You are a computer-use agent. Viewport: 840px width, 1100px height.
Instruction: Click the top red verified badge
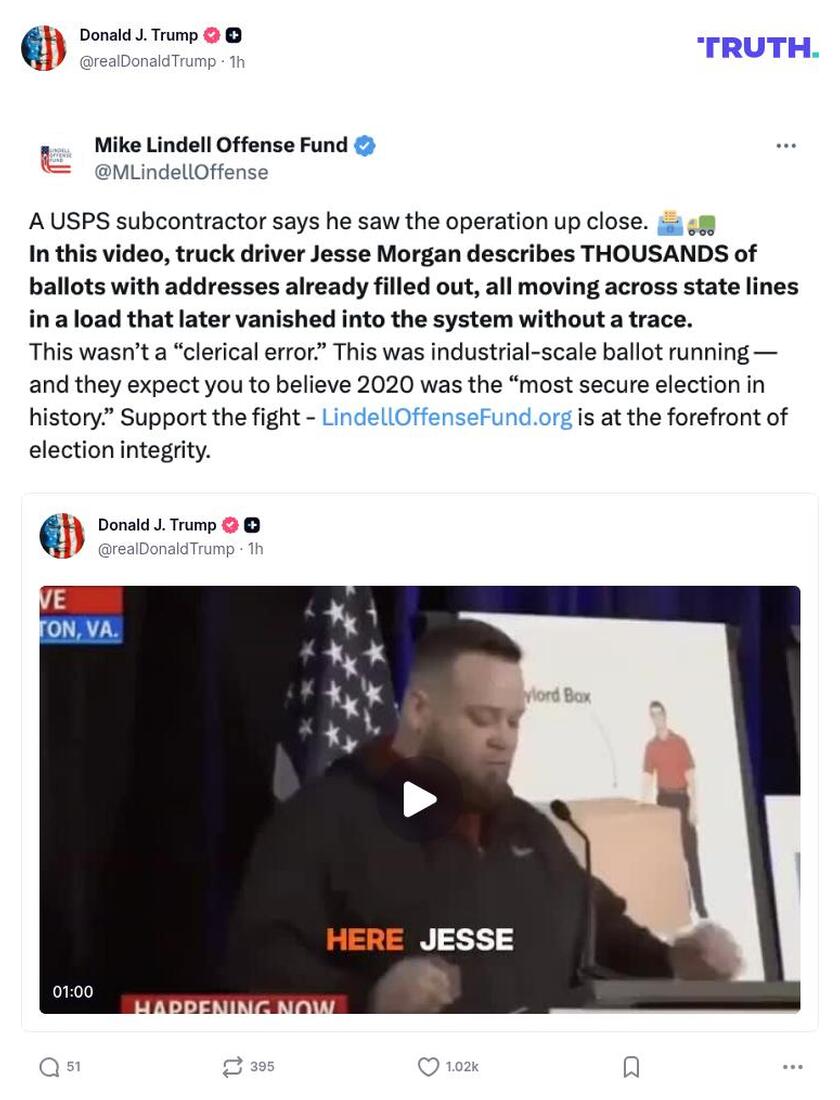(211, 35)
